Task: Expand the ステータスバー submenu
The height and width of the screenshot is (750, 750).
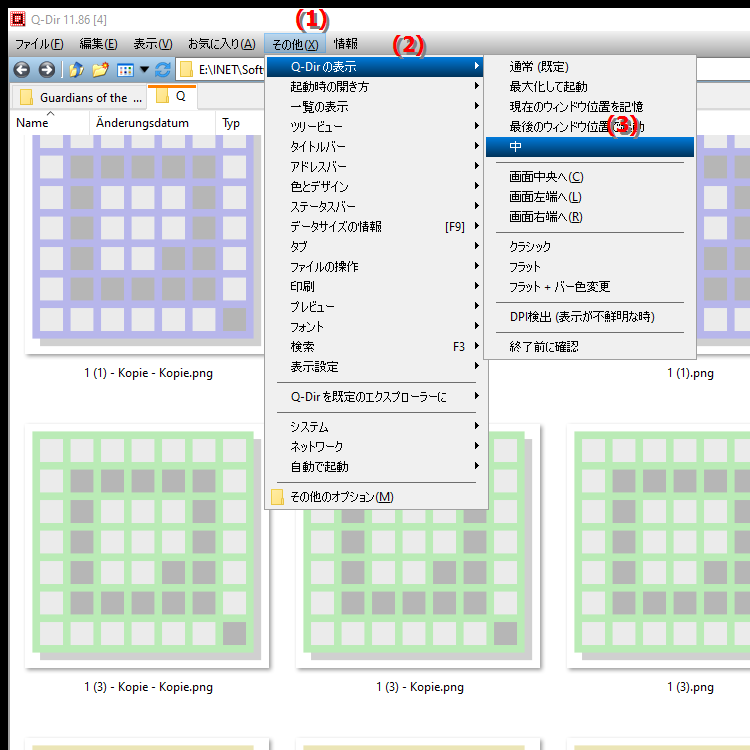Action: [375, 207]
